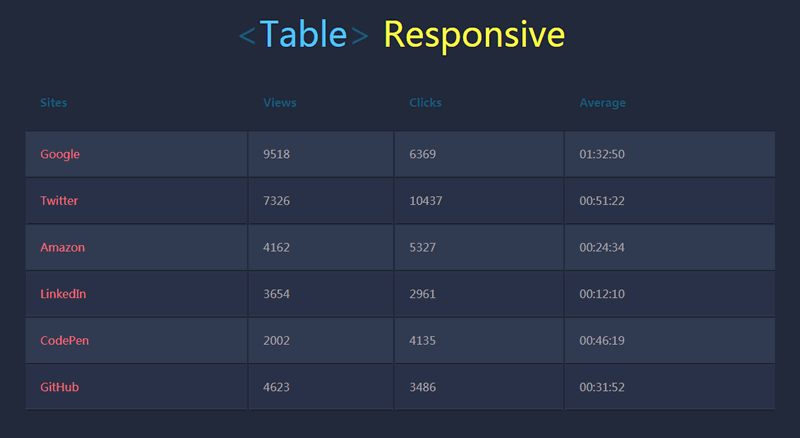The image size is (800, 438).
Task: Select the average time 00:12:10
Action: [602, 294]
